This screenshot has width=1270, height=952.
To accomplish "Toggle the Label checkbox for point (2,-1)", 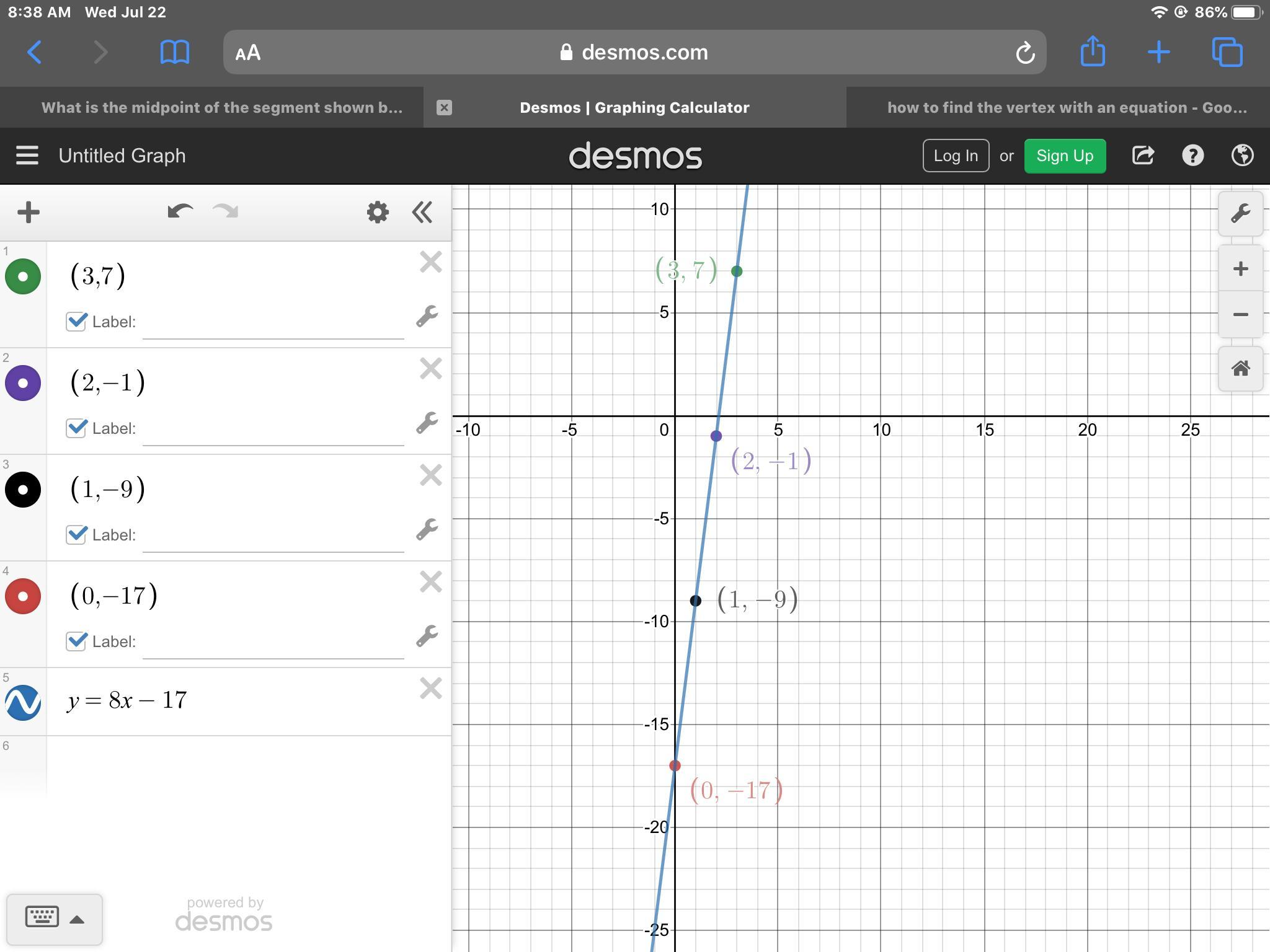I will pos(76,428).
